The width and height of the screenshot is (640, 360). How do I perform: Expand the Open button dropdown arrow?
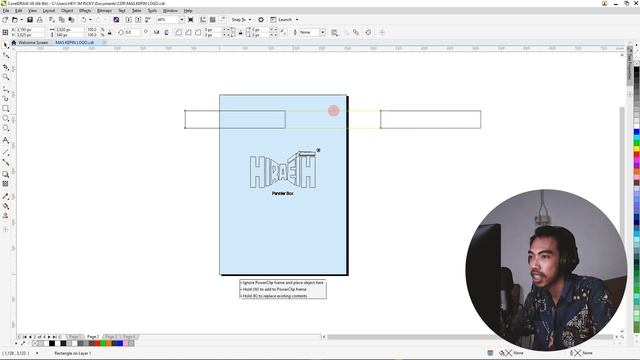[21, 20]
